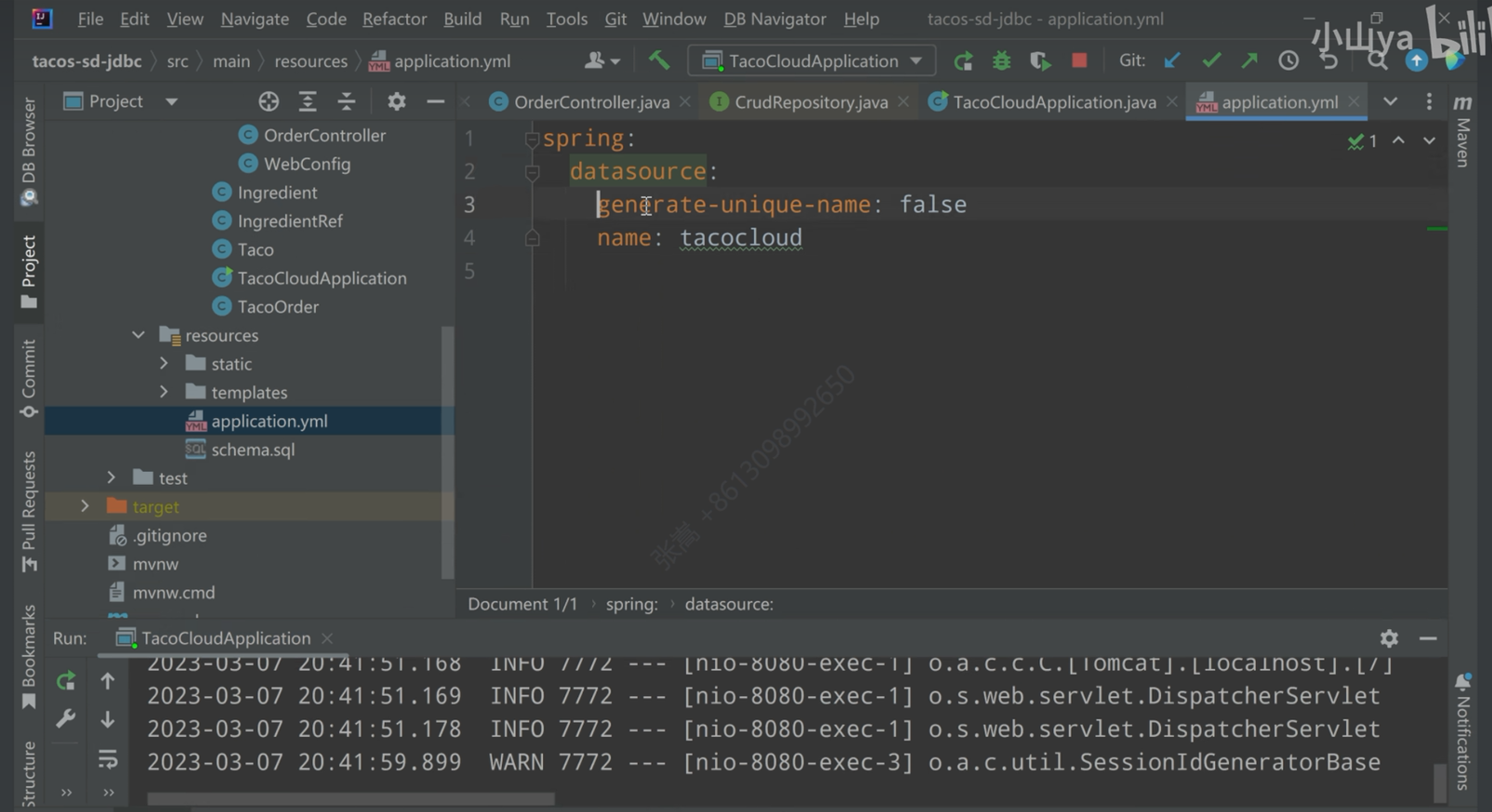The width and height of the screenshot is (1492, 812).
Task: Expand the target folder
Action: [x=86, y=506]
